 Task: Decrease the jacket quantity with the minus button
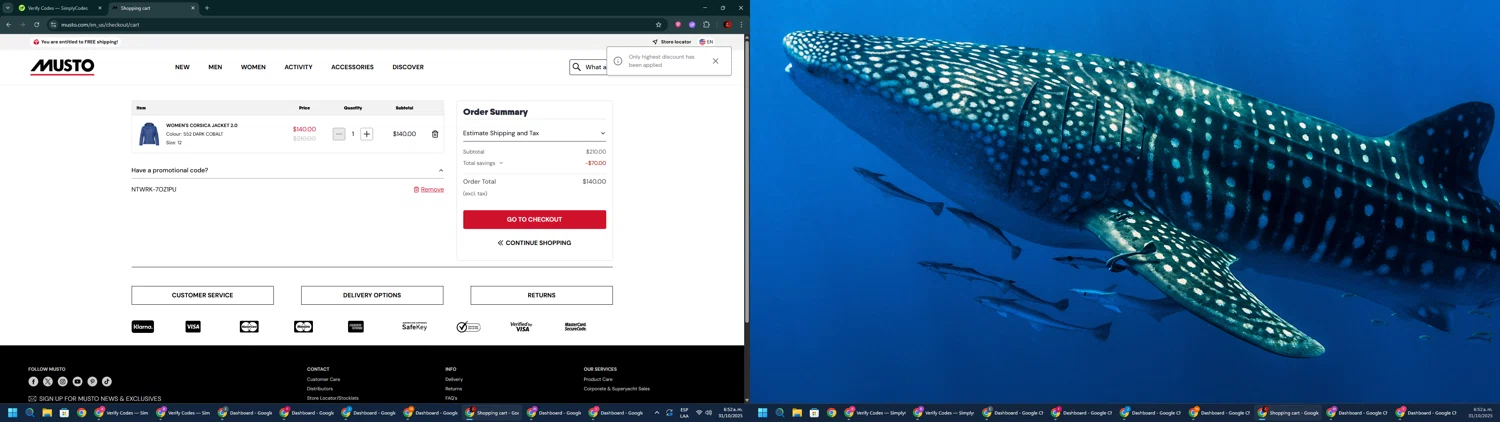339,134
